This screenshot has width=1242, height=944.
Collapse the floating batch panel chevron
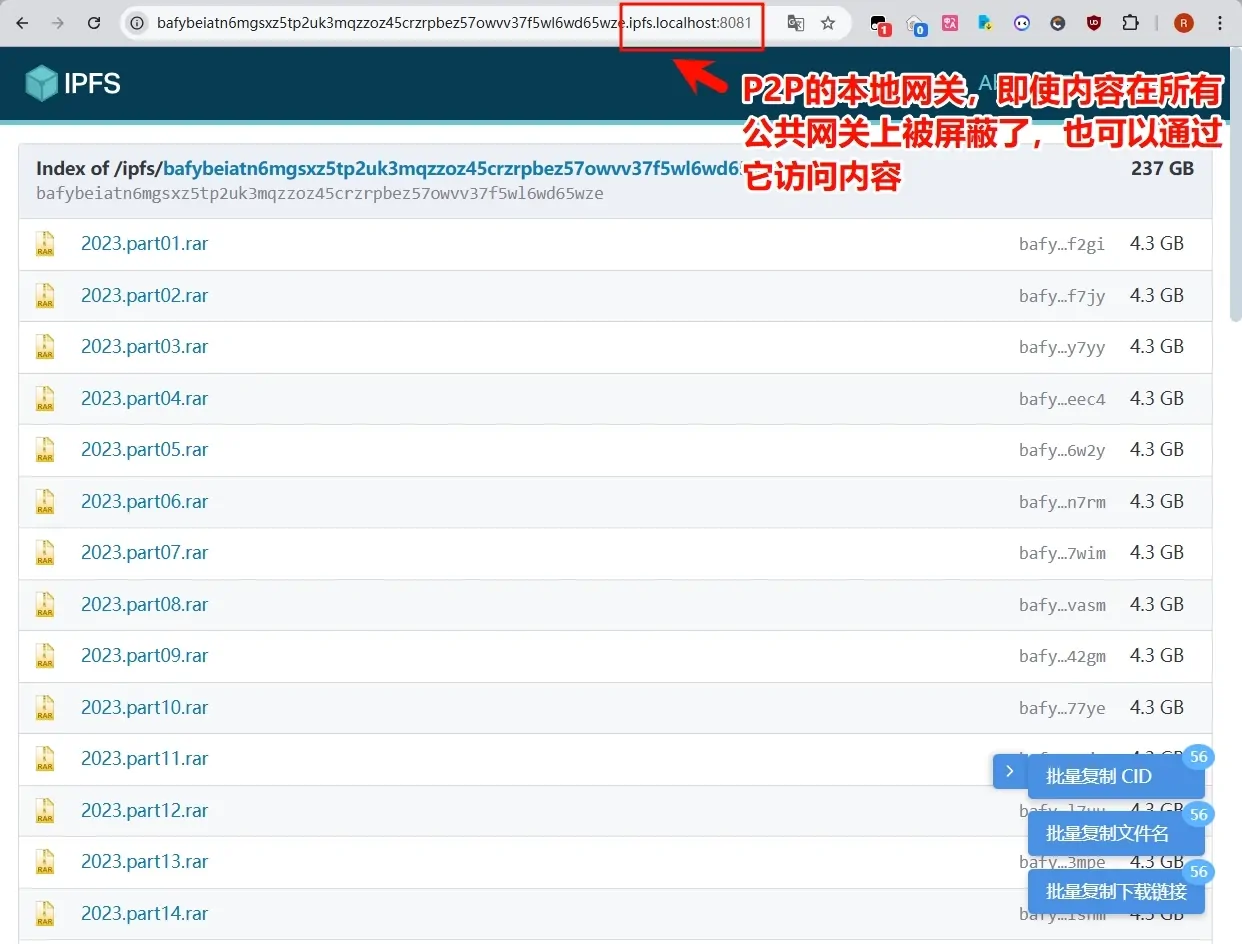coord(1010,771)
